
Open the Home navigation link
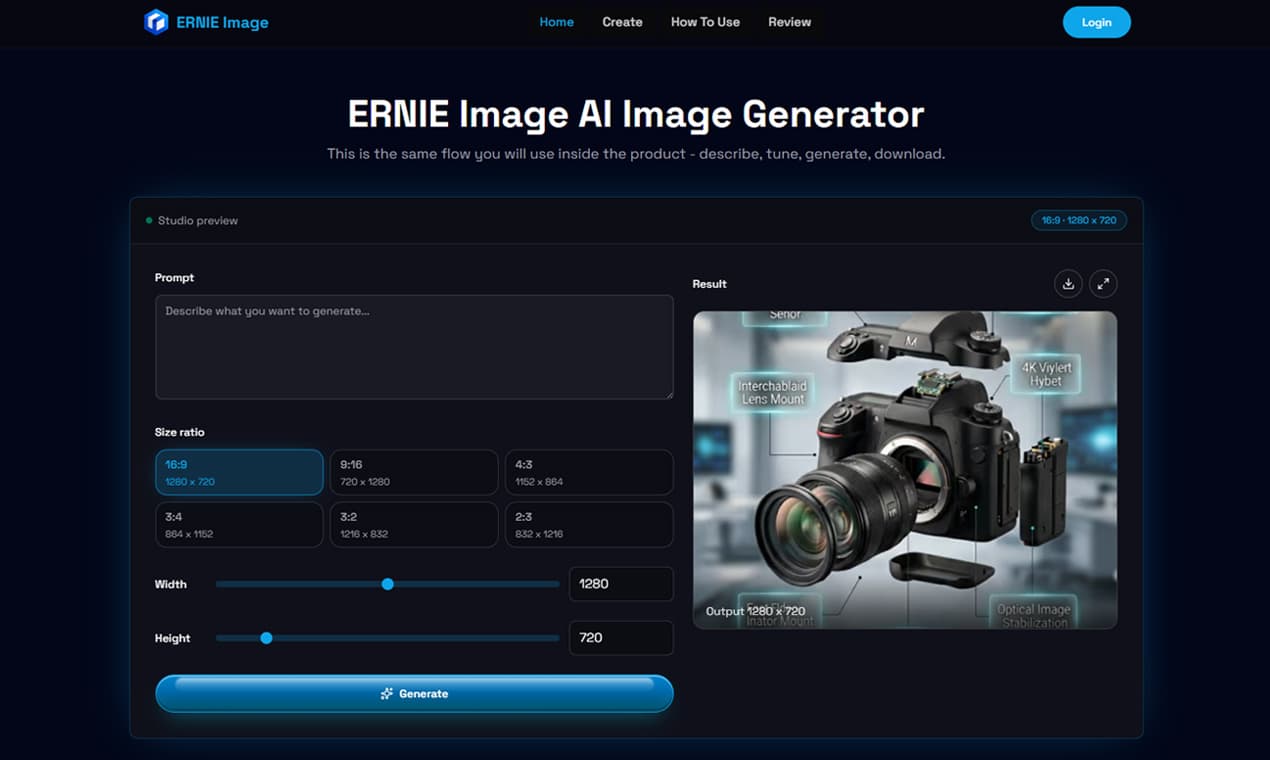[556, 21]
